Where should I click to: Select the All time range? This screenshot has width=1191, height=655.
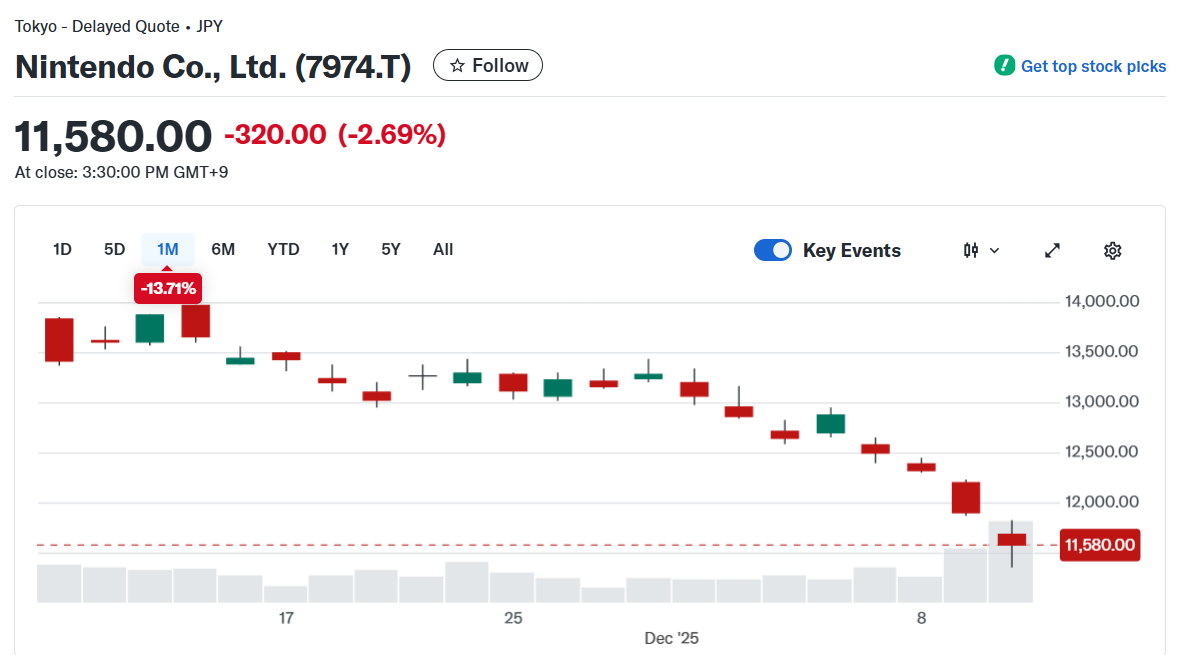point(443,249)
